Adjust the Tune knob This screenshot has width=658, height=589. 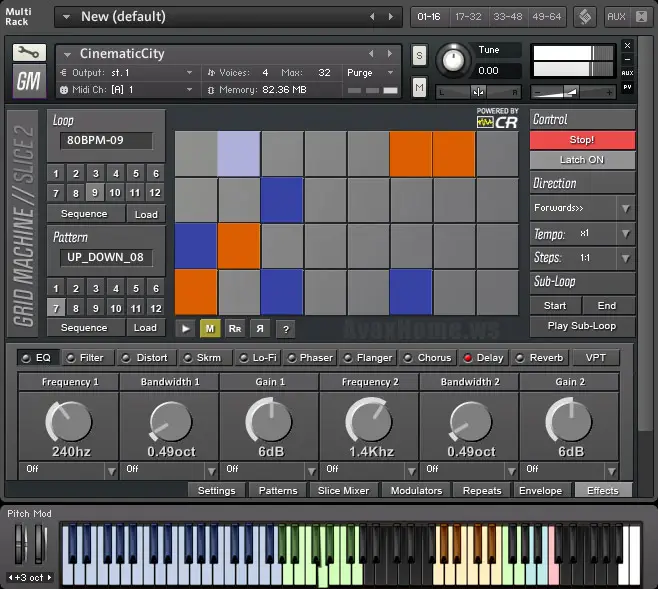click(453, 60)
